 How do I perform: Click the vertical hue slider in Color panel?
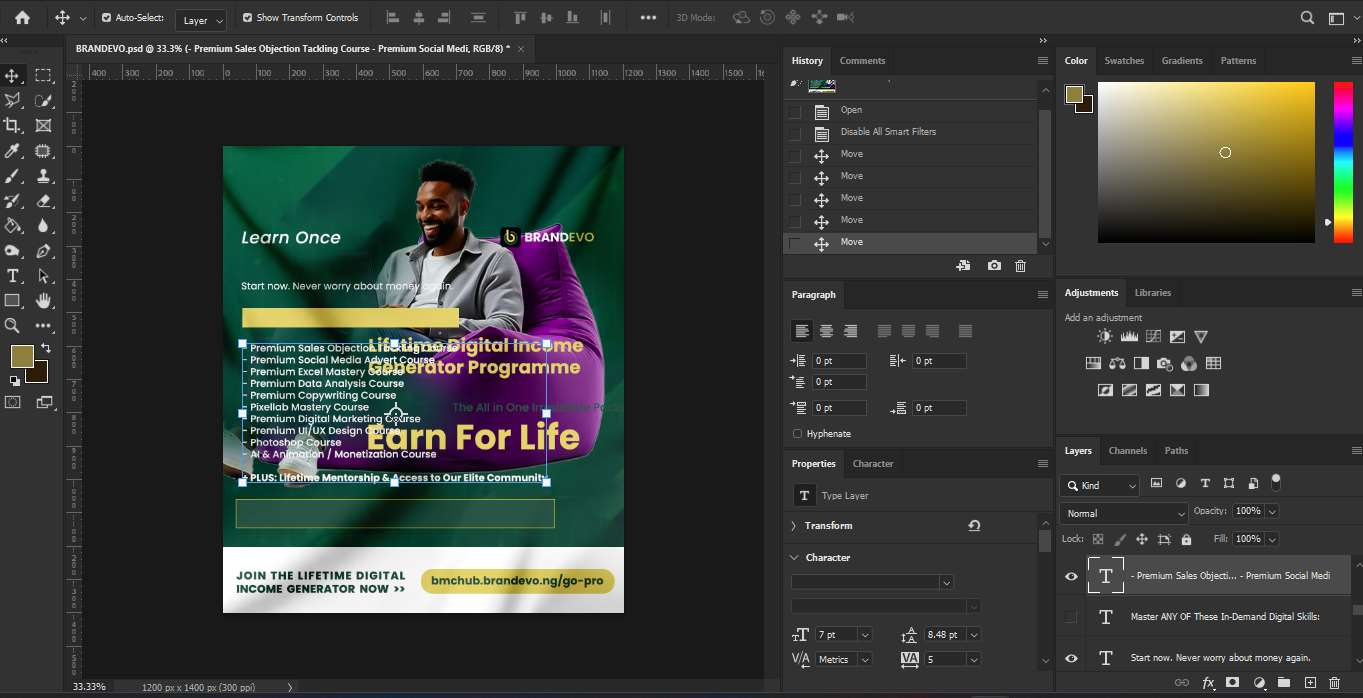1343,162
